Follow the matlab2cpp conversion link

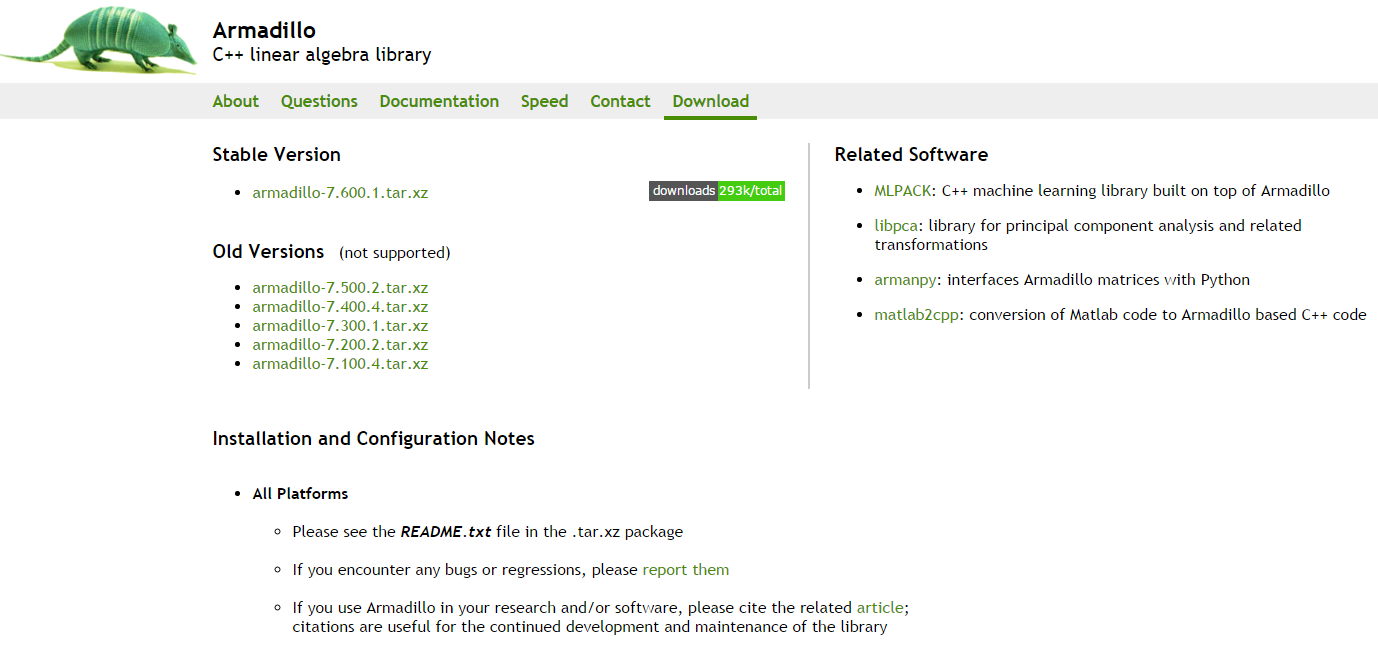[x=916, y=315]
